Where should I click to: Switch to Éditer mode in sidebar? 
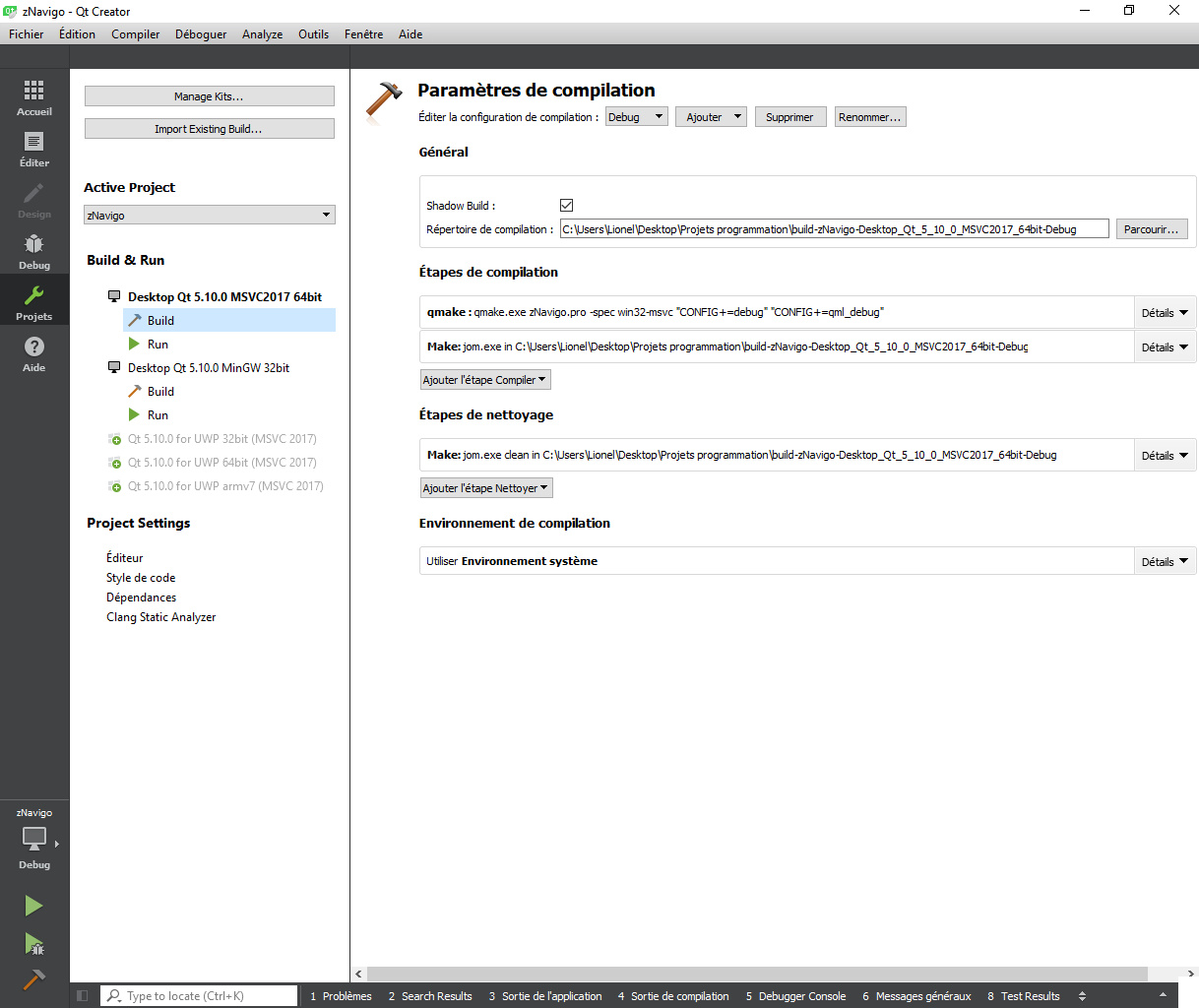coord(33,150)
